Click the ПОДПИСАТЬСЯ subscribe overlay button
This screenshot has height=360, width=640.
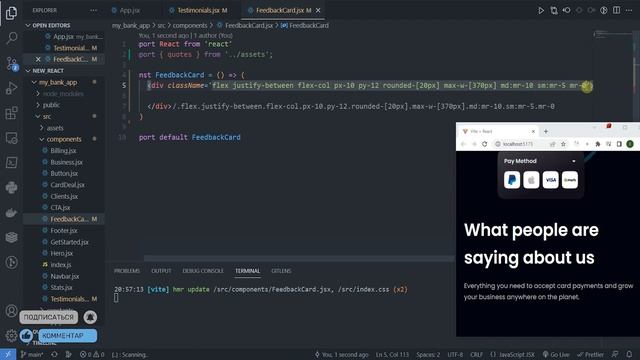(48, 317)
